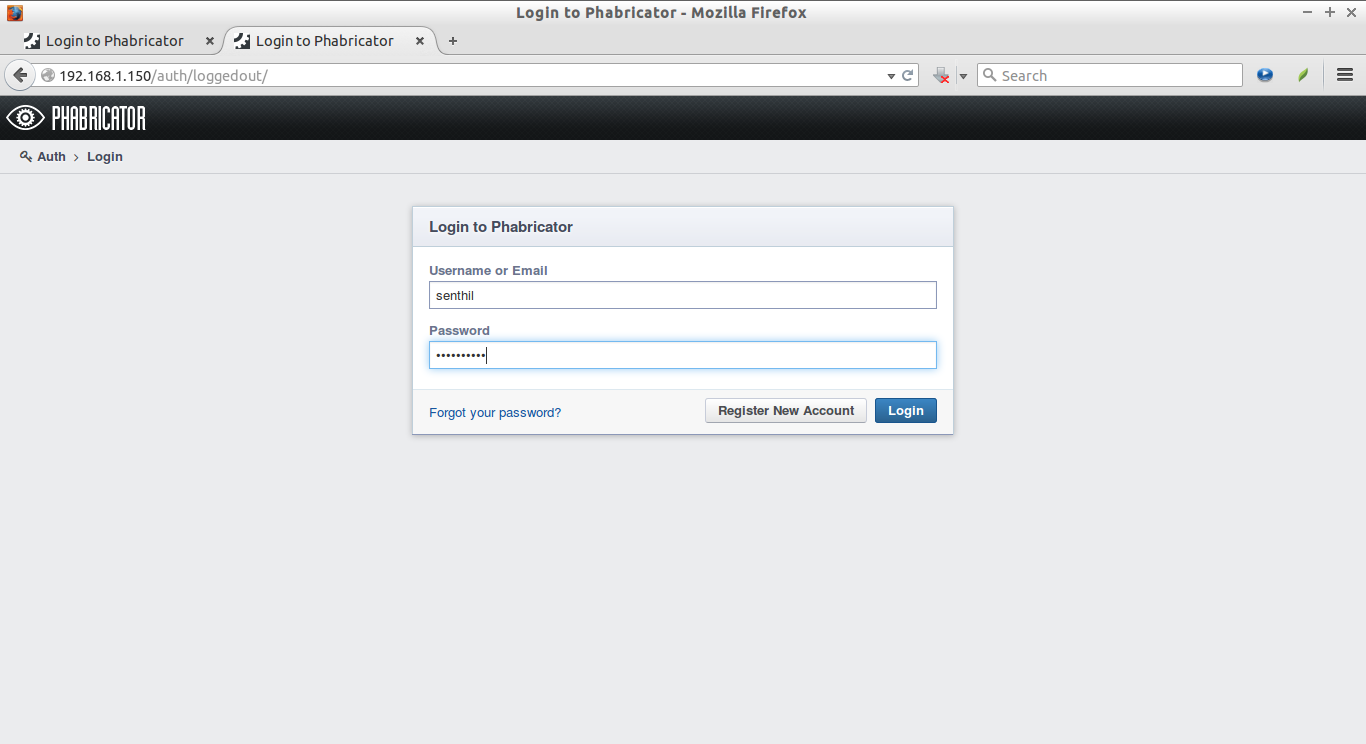Click the search magnifier icon
This screenshot has height=744, width=1366.
[989, 75]
